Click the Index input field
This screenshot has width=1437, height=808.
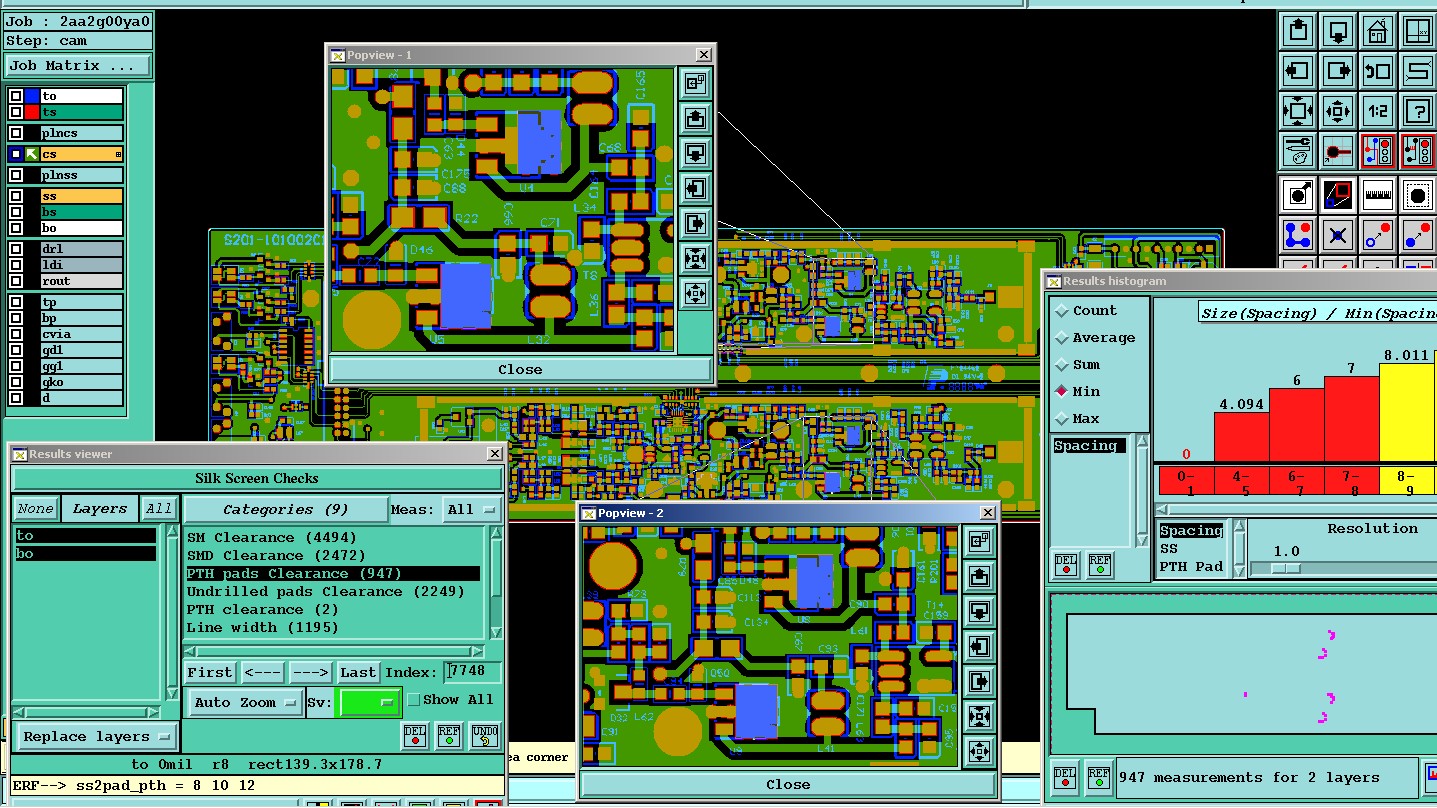pos(473,672)
